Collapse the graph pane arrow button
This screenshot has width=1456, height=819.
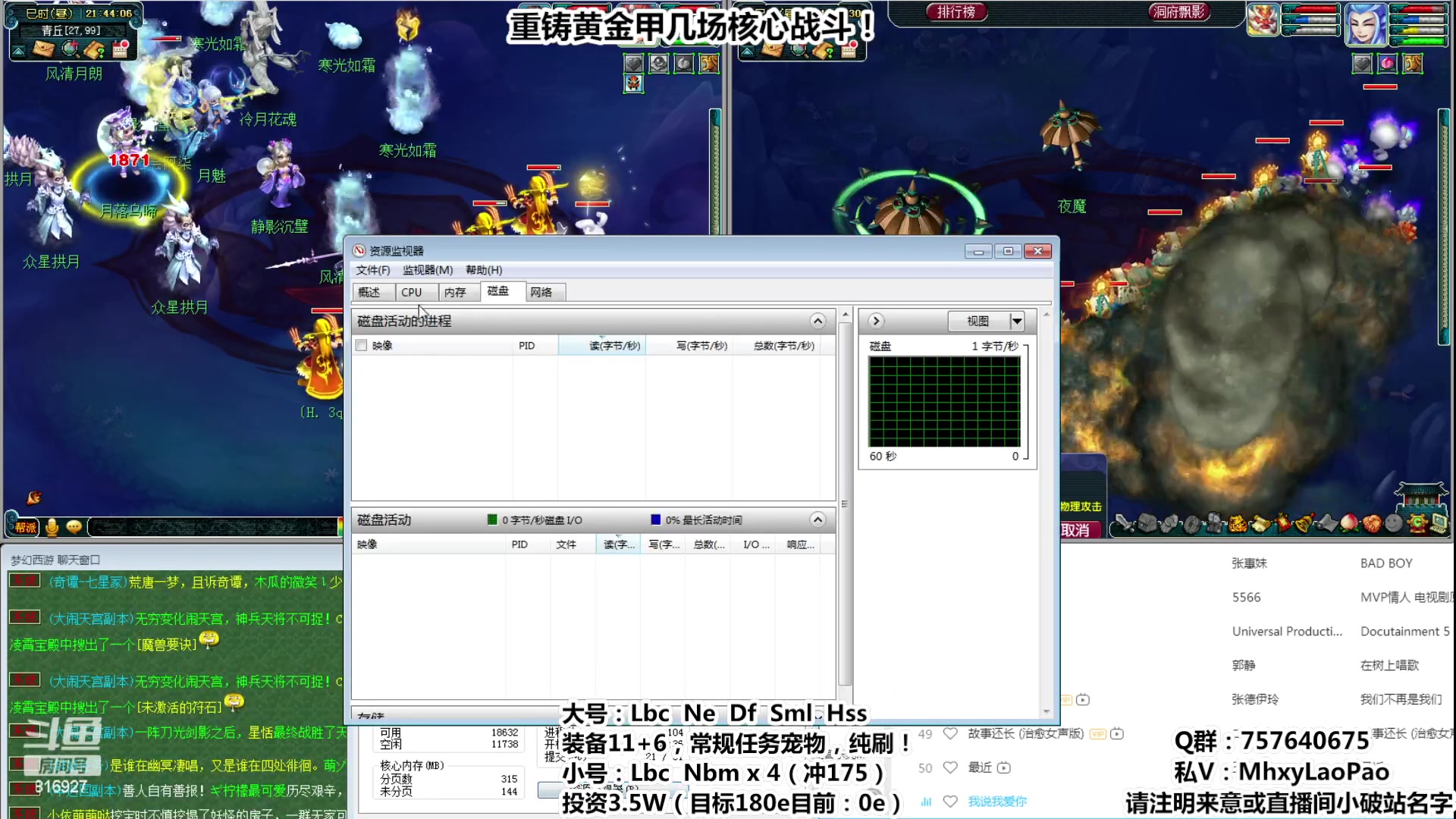(x=876, y=321)
